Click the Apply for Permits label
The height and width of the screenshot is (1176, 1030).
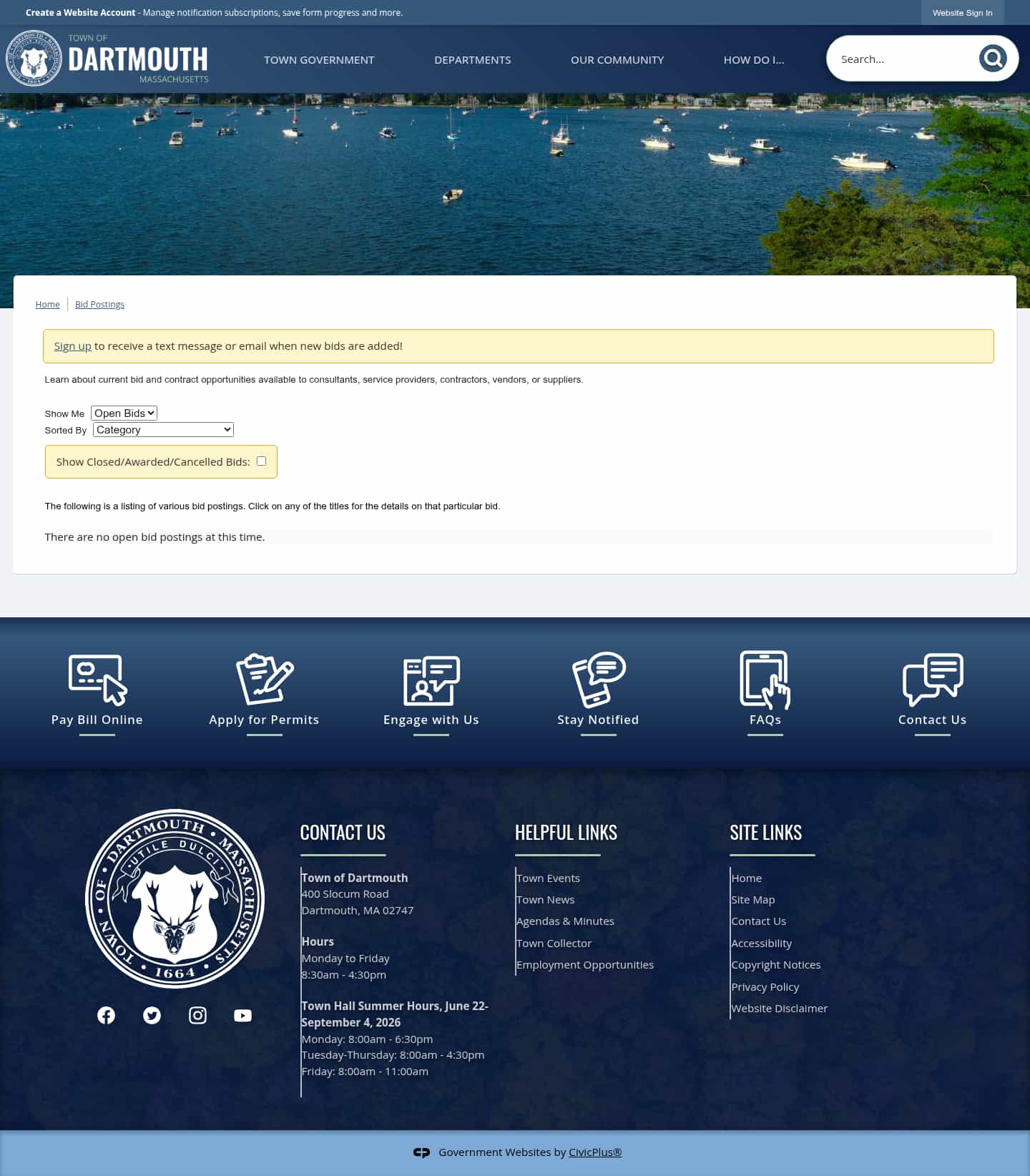tap(264, 720)
